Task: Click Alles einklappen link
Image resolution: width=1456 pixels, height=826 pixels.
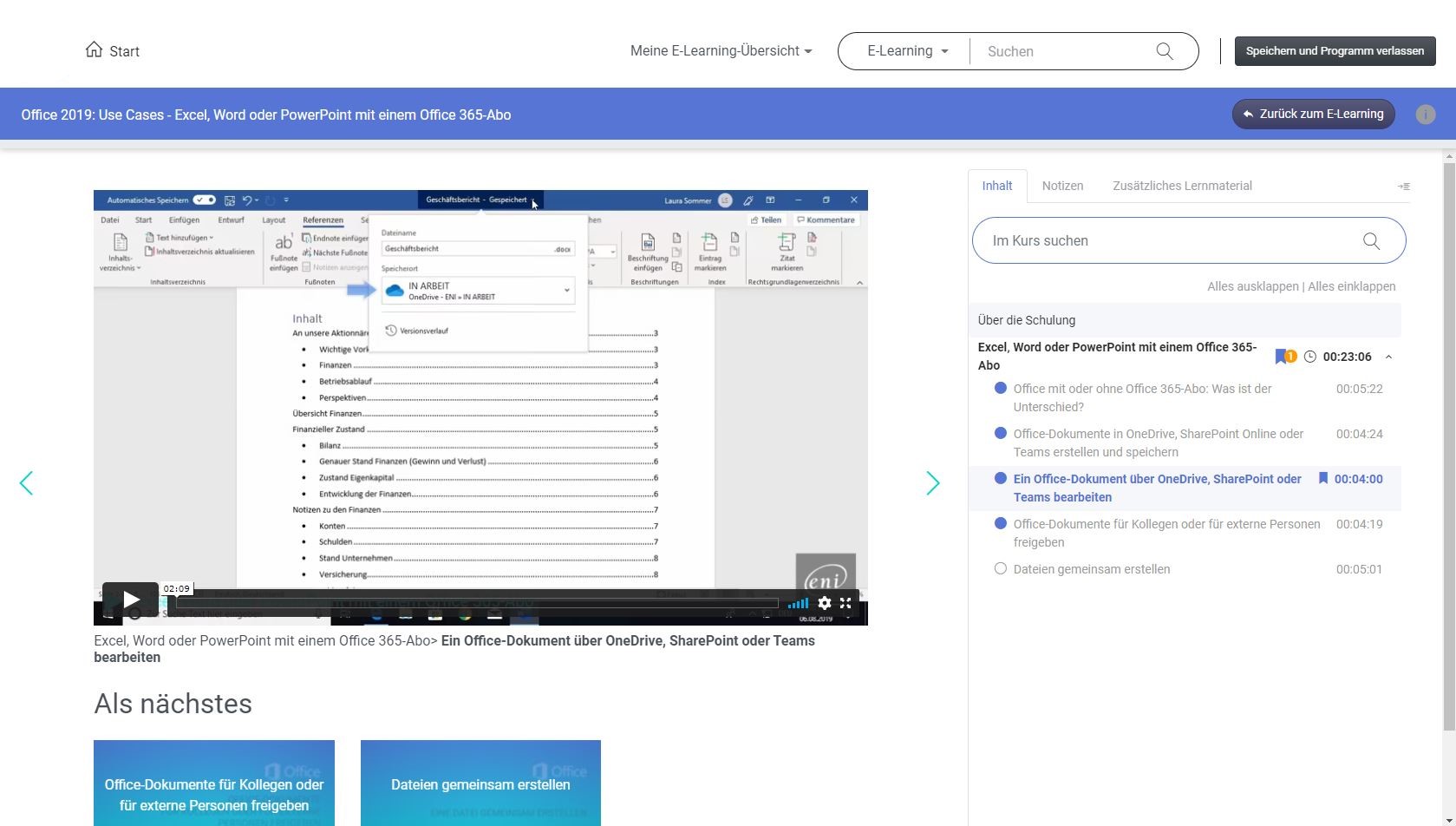Action: tap(1351, 286)
